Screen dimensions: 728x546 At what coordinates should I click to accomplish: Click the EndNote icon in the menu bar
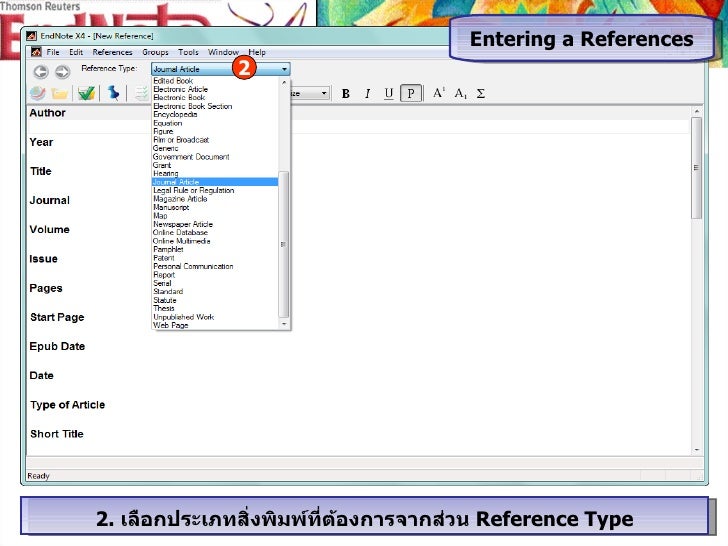pyautogui.click(x=36, y=52)
